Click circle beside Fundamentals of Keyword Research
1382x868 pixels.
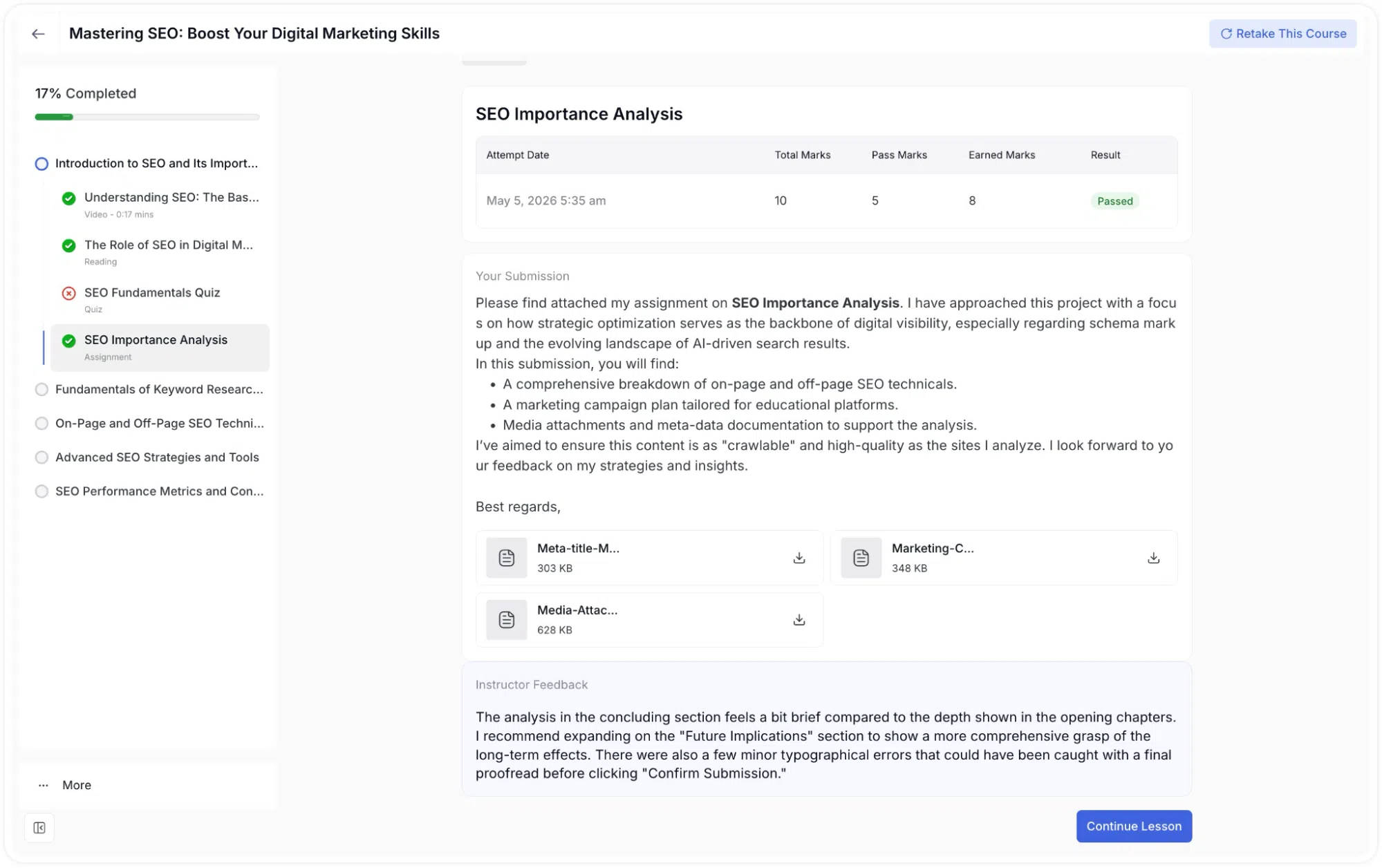(x=41, y=390)
